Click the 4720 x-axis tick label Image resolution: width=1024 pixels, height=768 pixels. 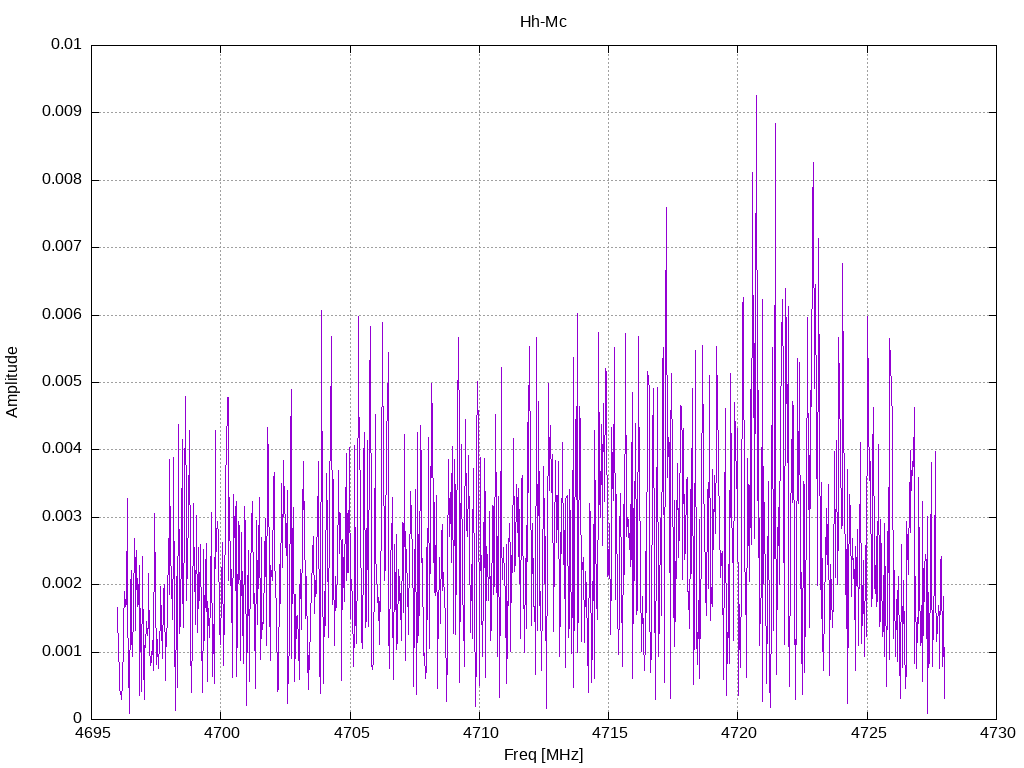pos(738,733)
